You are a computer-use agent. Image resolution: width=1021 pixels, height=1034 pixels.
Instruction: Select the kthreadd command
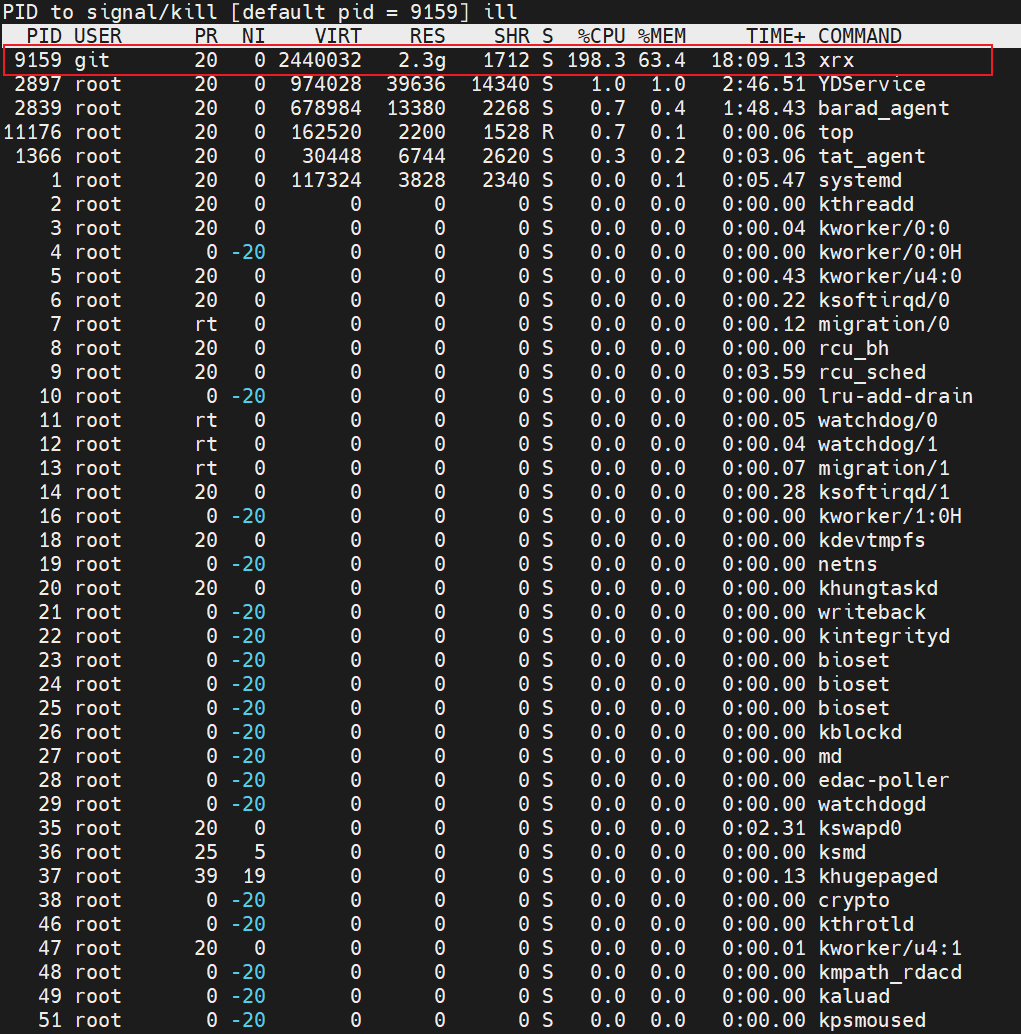coord(865,204)
